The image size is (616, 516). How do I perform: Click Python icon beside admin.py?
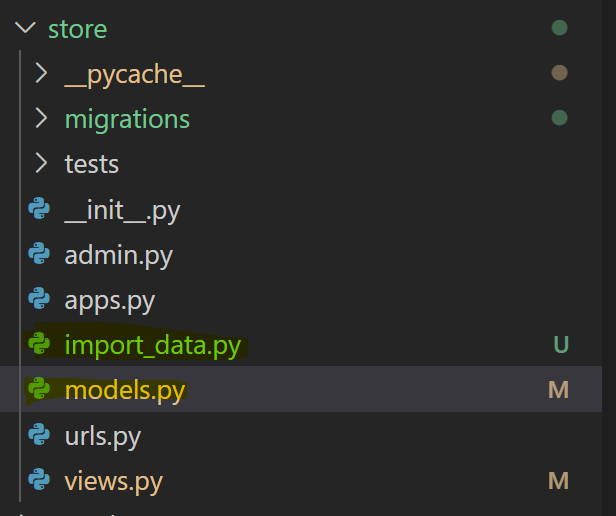(40, 255)
